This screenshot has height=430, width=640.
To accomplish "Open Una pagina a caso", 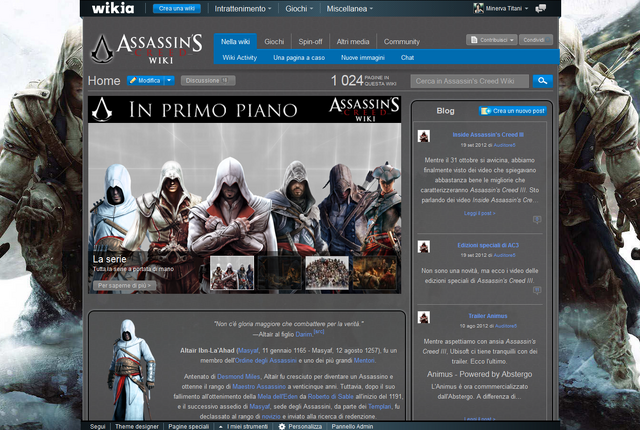I will 299,58.
